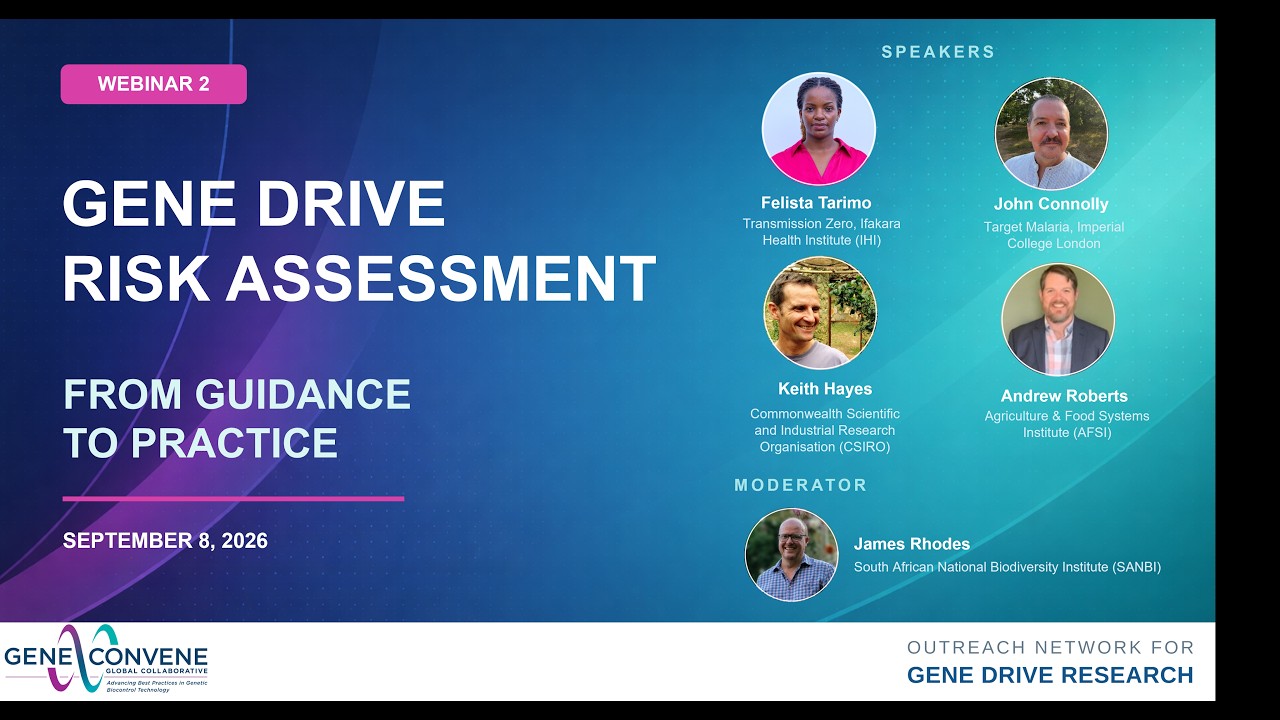
Task: Click the MODERATOR heading
Action: tap(801, 485)
